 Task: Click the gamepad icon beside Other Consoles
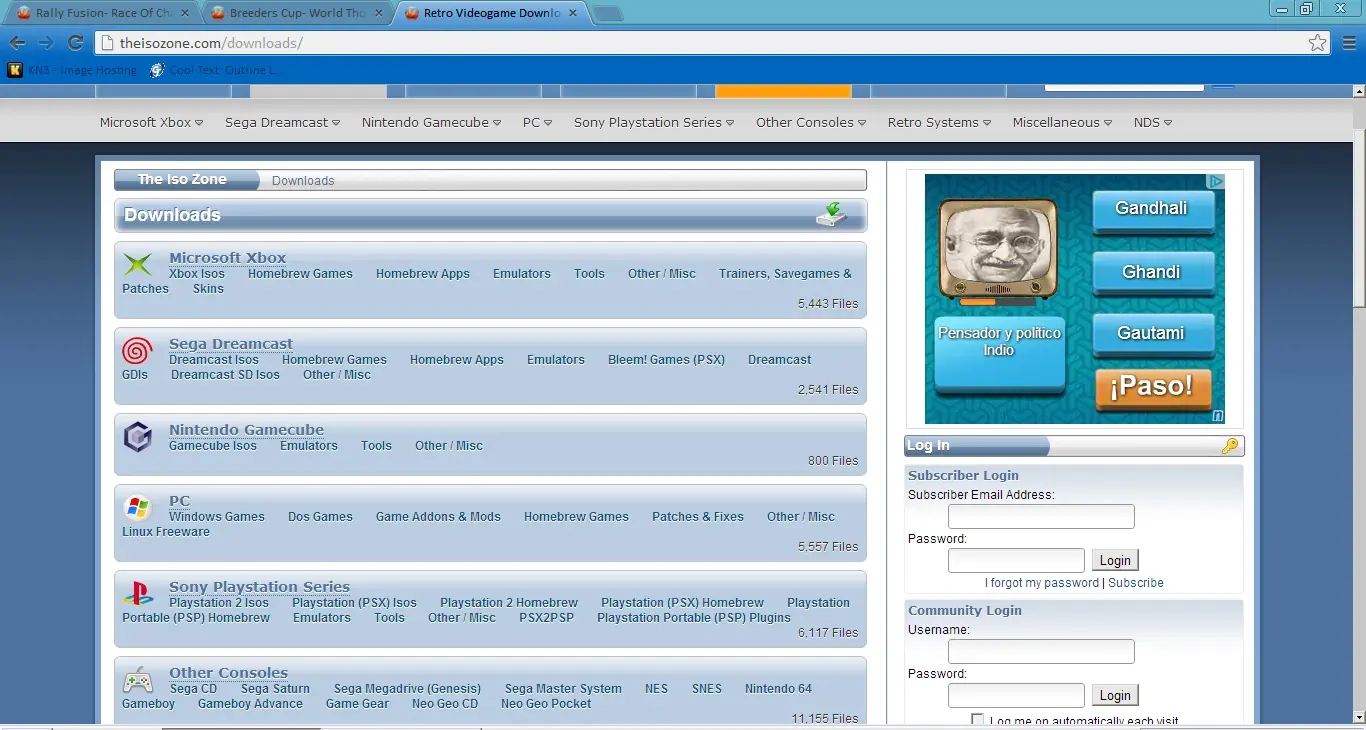pos(137,681)
